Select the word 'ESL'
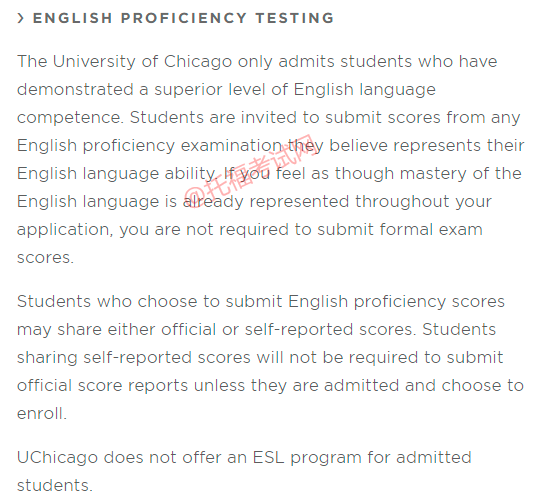Viewport: 537px width, 500px height. coord(268,458)
